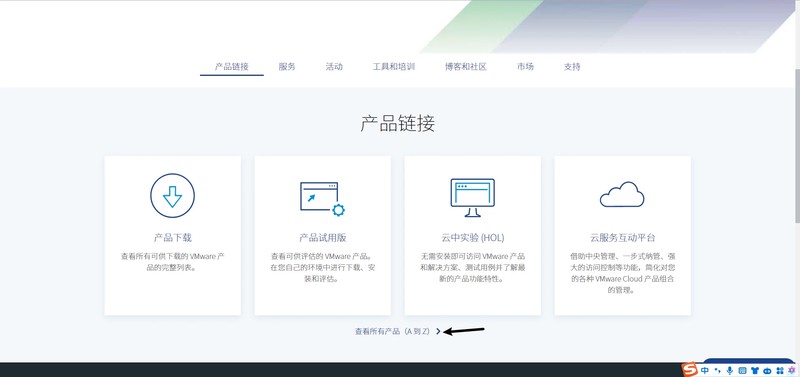Select the 工具和培训 tab
Viewport: 800px width, 377px height.
tap(394, 67)
